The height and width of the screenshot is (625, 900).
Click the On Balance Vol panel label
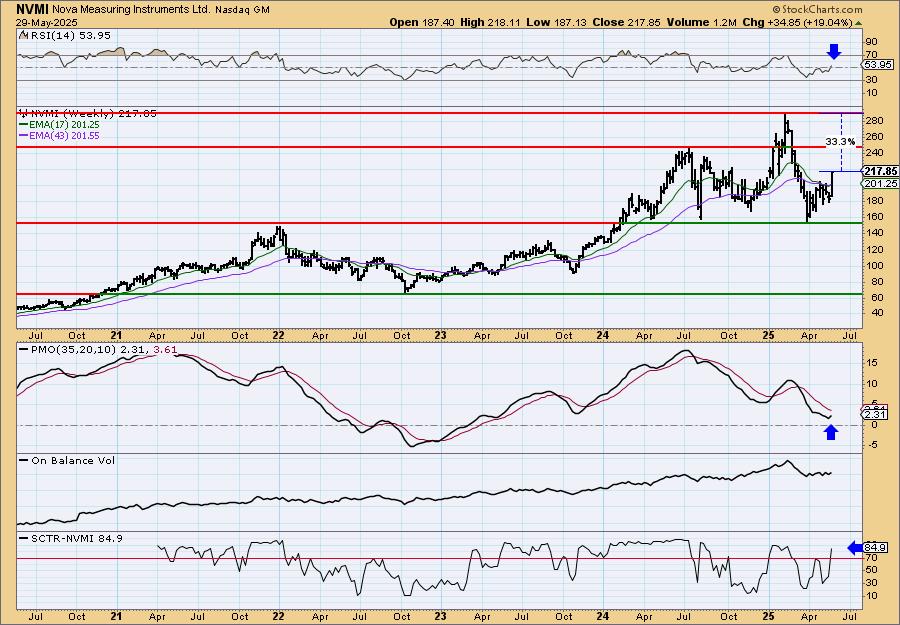pyautogui.click(x=73, y=460)
